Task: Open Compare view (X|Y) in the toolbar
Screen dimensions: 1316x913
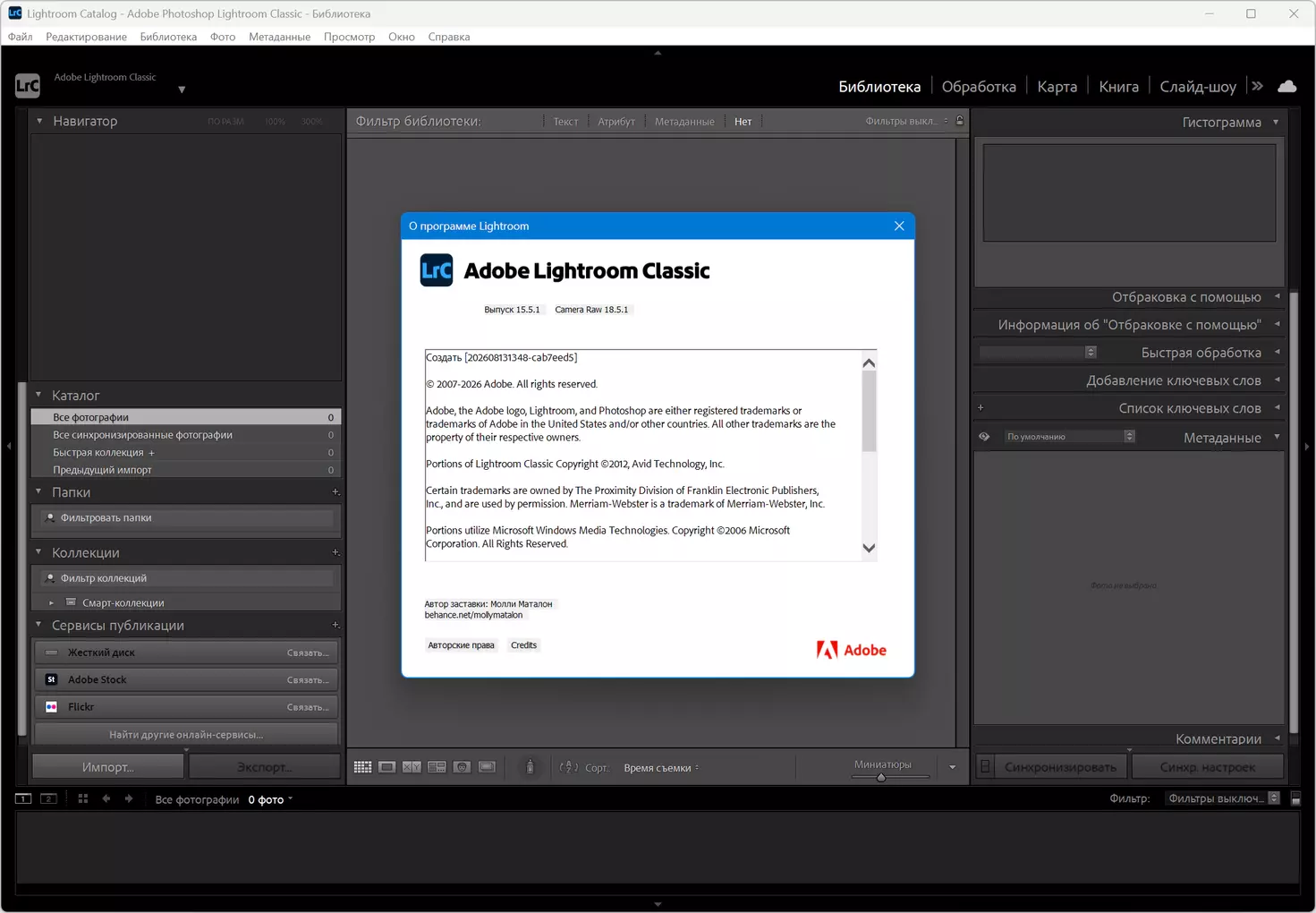Action: 412,767
